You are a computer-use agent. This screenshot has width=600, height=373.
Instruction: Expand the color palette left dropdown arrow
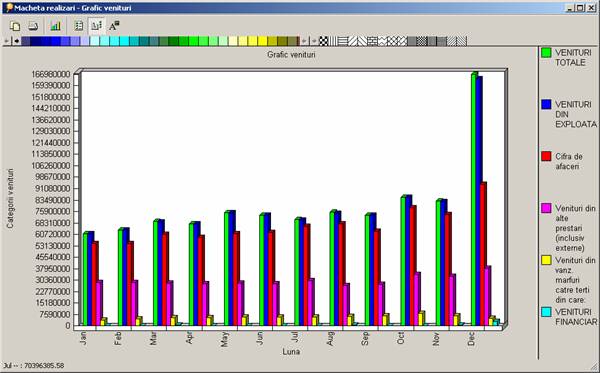point(7,41)
